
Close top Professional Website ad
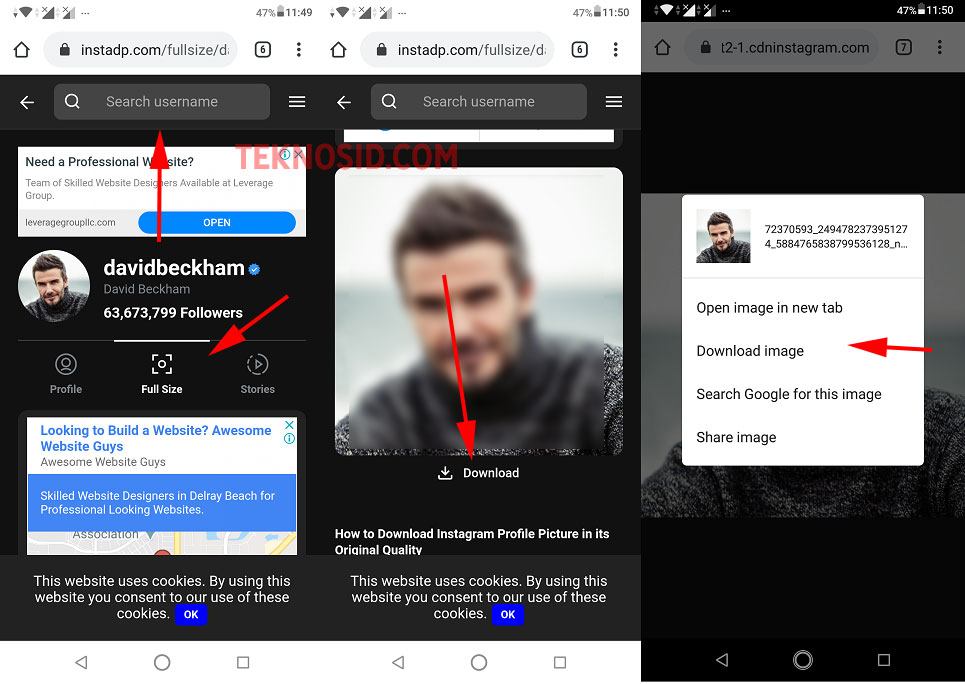pos(298,154)
